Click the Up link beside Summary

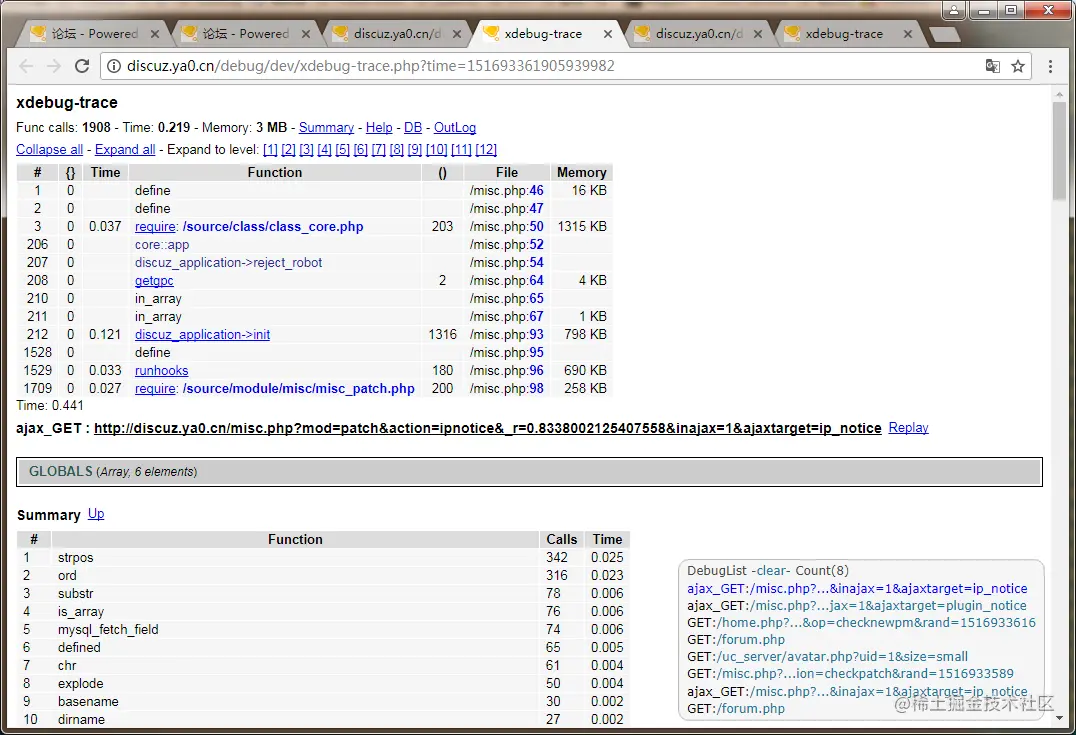pyautogui.click(x=96, y=513)
